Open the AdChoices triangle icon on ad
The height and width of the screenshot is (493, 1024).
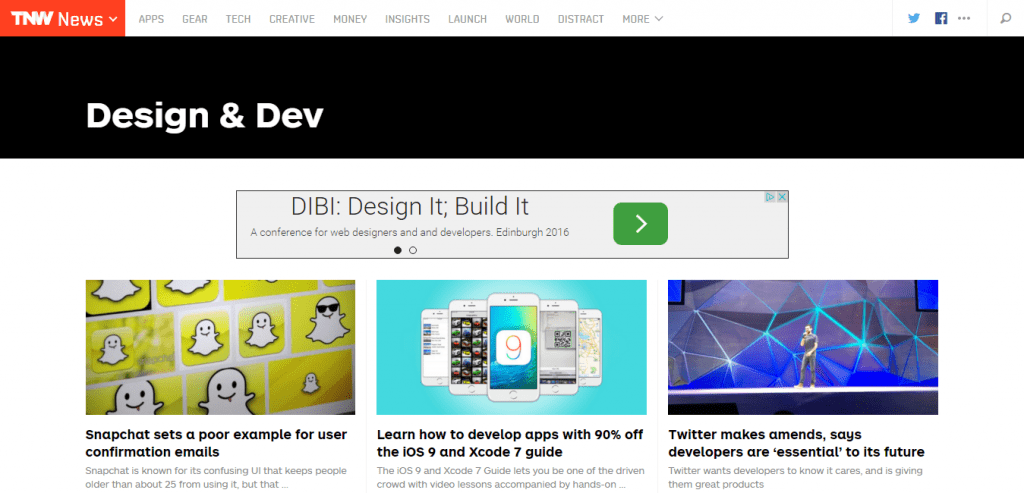coord(771,197)
